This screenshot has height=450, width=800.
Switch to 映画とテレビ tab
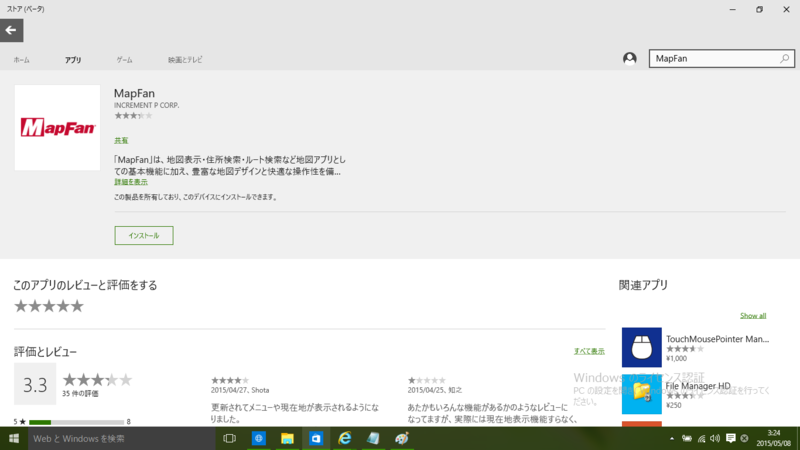click(185, 60)
